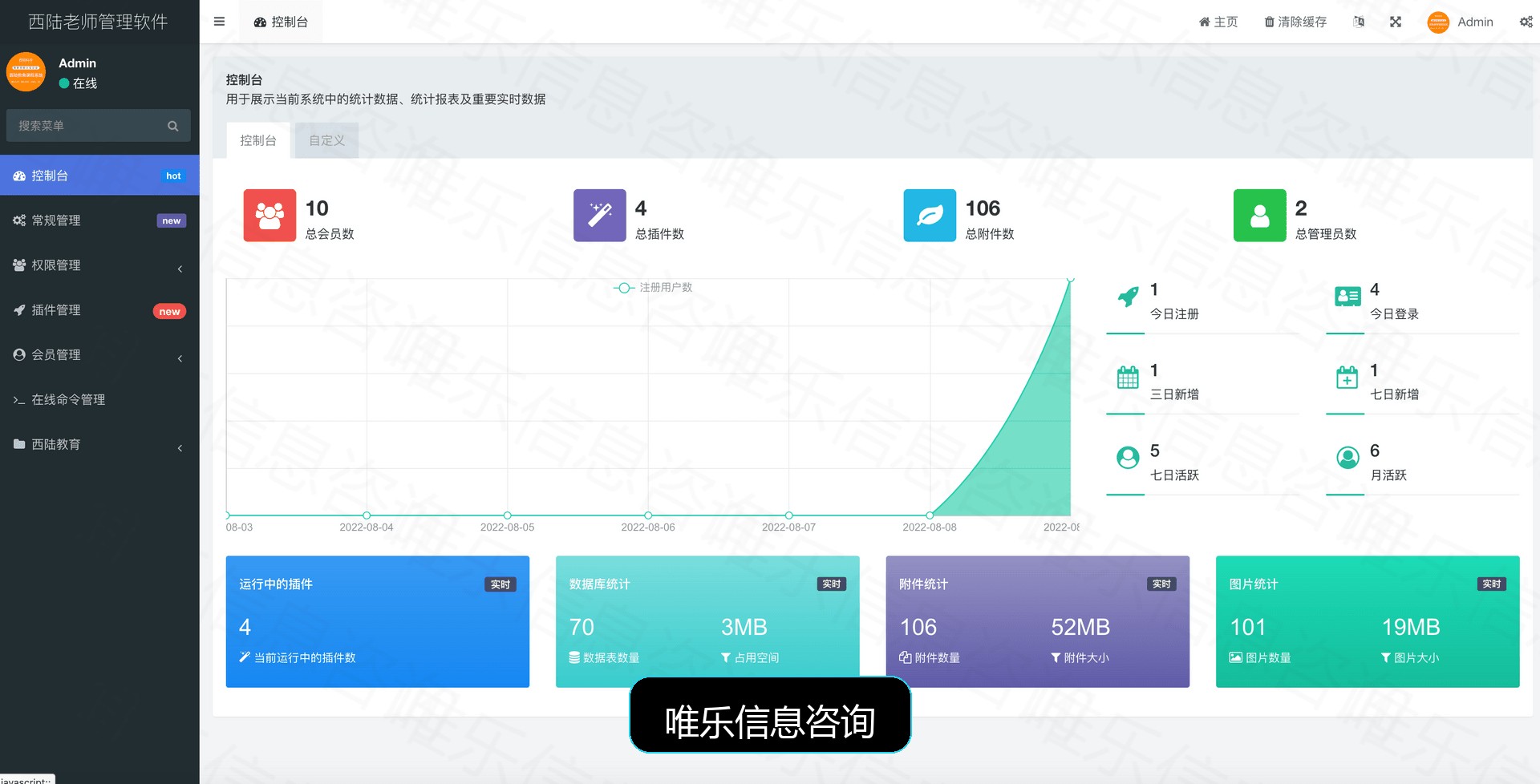Viewport: 1540px width, 784px height.
Task: Click the rocket icon beside 今日注册
Action: tap(1128, 297)
